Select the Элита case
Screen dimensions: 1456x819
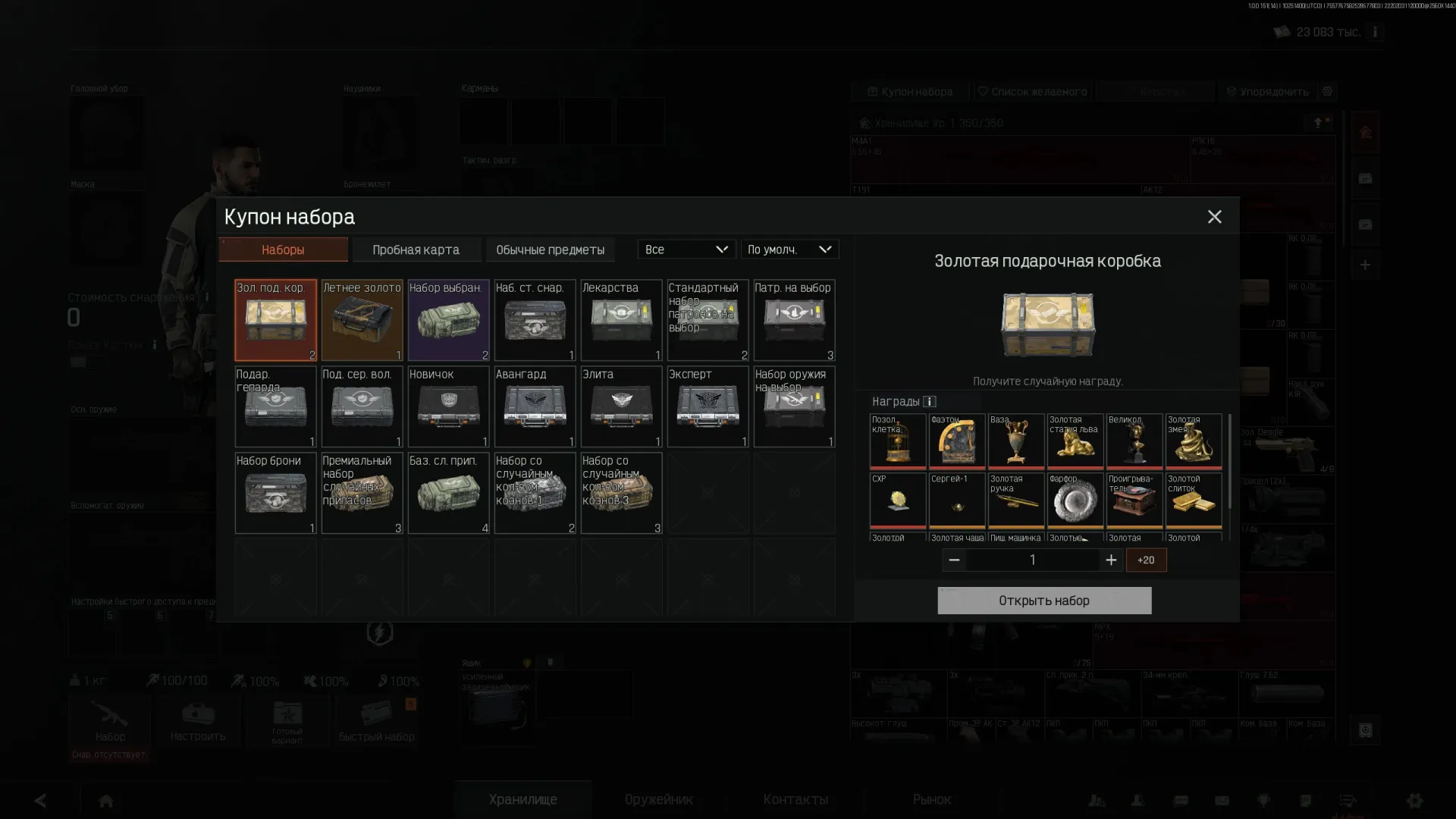click(621, 406)
